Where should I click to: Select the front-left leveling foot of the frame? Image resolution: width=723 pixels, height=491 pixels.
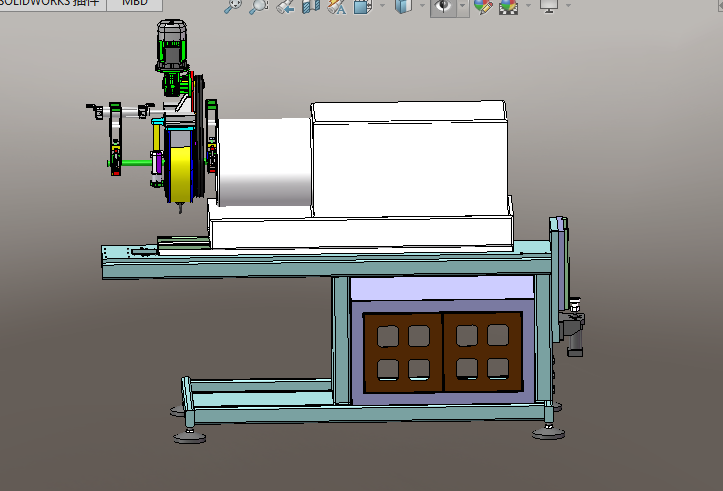coord(190,437)
